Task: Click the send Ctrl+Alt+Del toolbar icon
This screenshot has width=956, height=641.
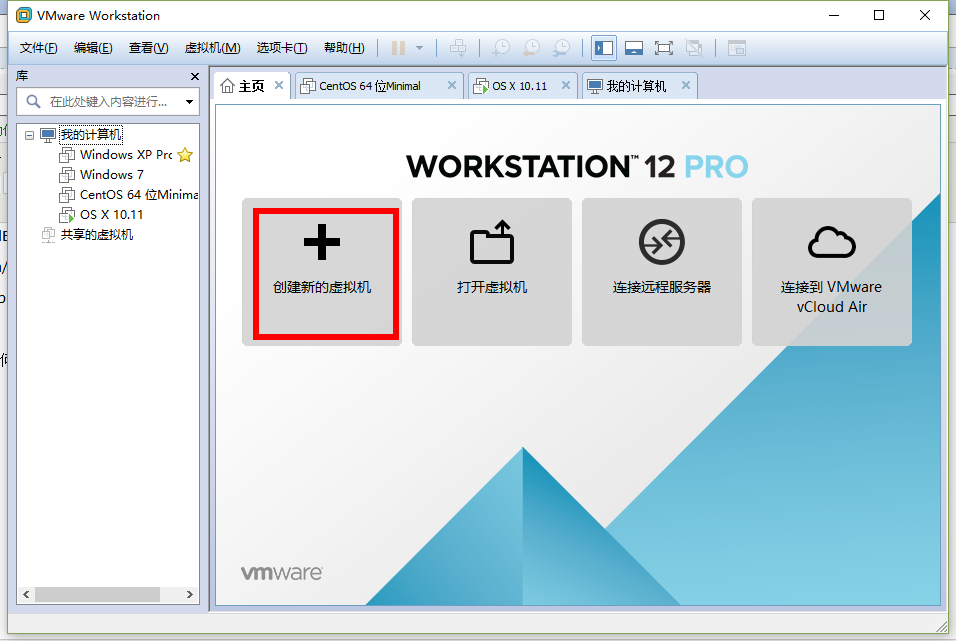Action: point(458,48)
